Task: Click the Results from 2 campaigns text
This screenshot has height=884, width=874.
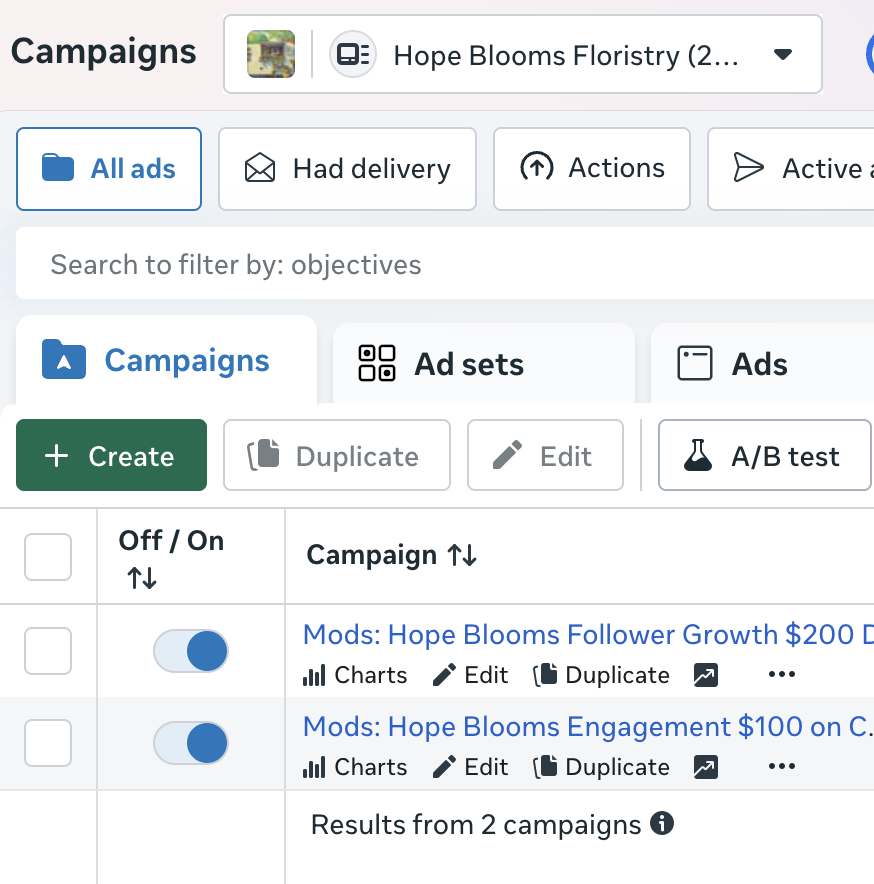Action: (476, 825)
